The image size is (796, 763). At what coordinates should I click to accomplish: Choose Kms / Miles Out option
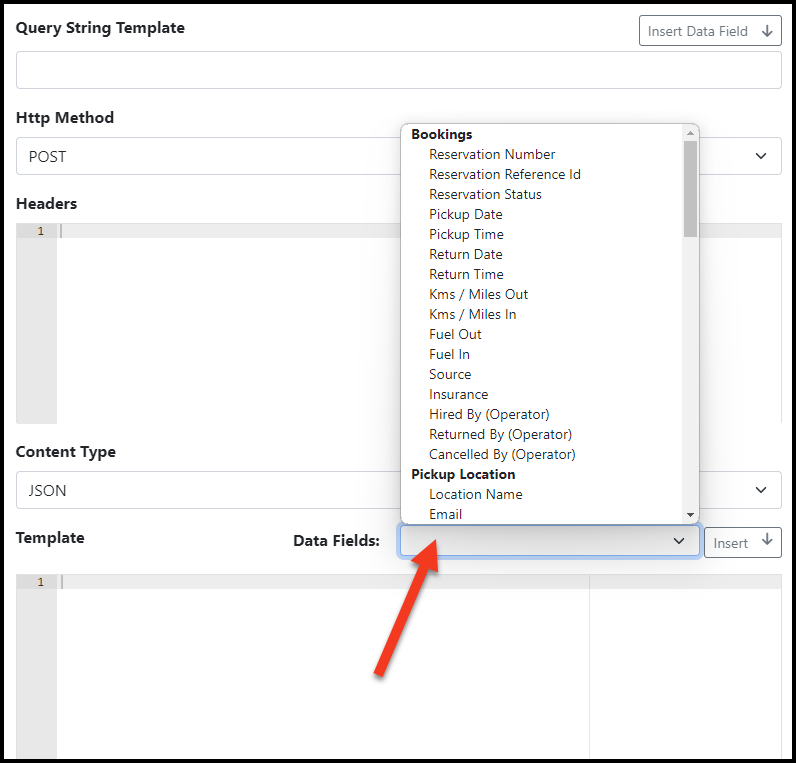click(478, 294)
